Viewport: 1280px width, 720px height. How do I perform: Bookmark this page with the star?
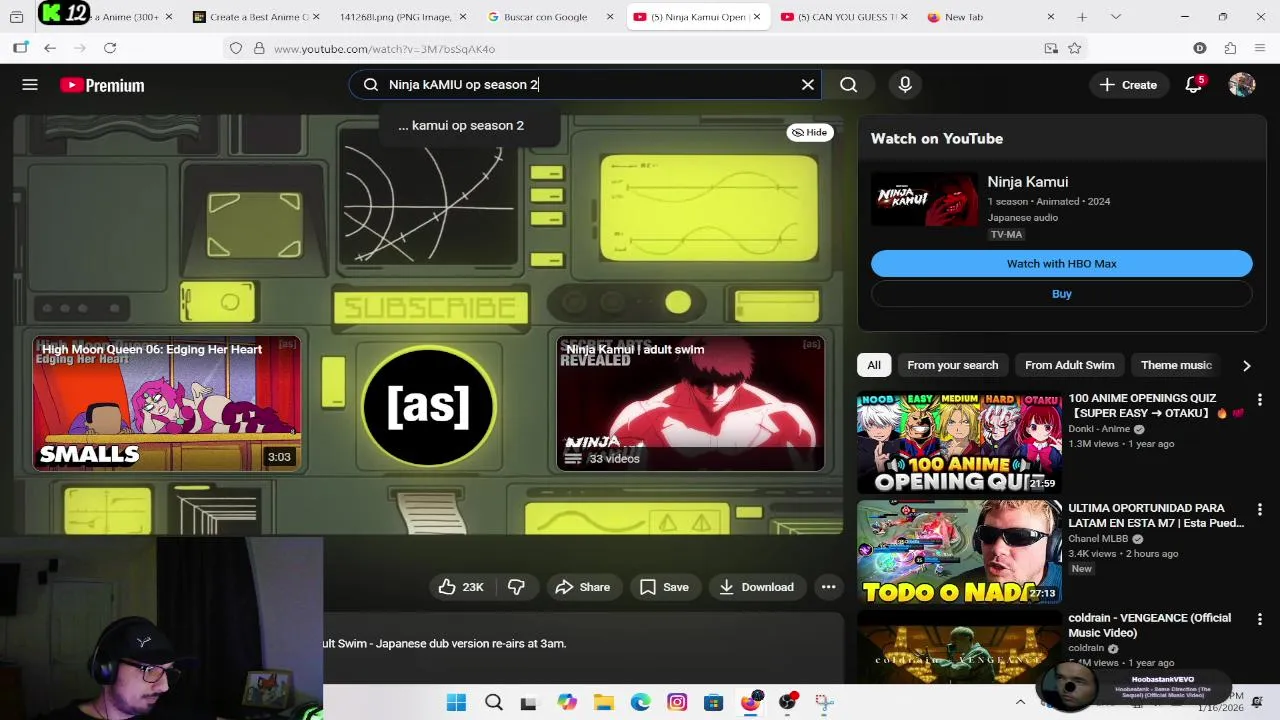coord(1075,48)
